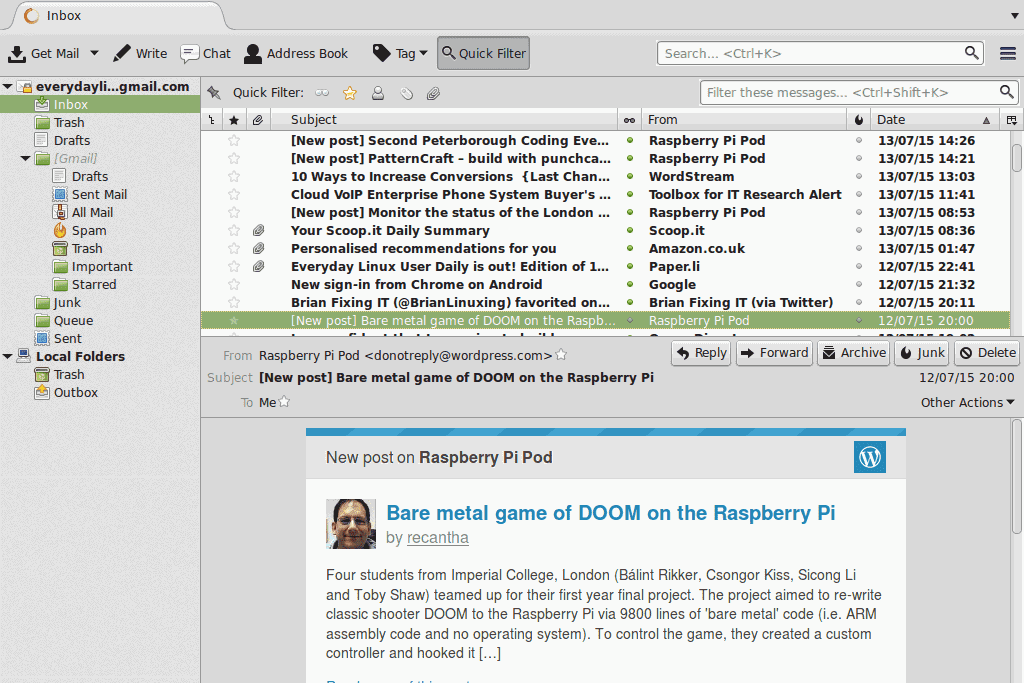Star the sender donotreply@wordpress.com contact
This screenshot has height=683, width=1024.
pyautogui.click(x=561, y=355)
